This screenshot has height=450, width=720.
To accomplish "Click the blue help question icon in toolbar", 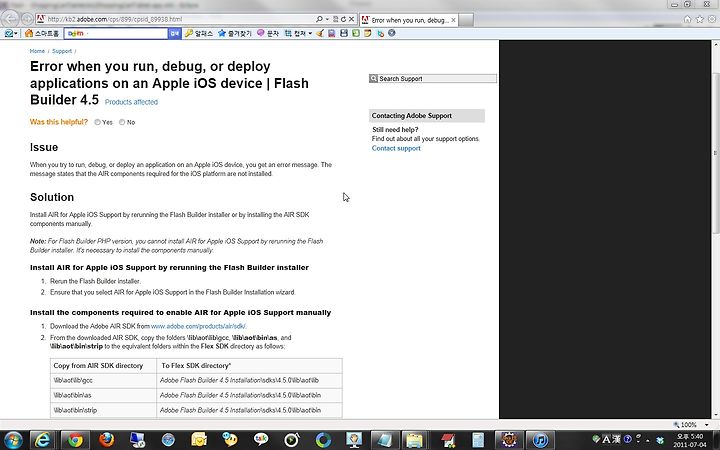I will coord(392,33).
